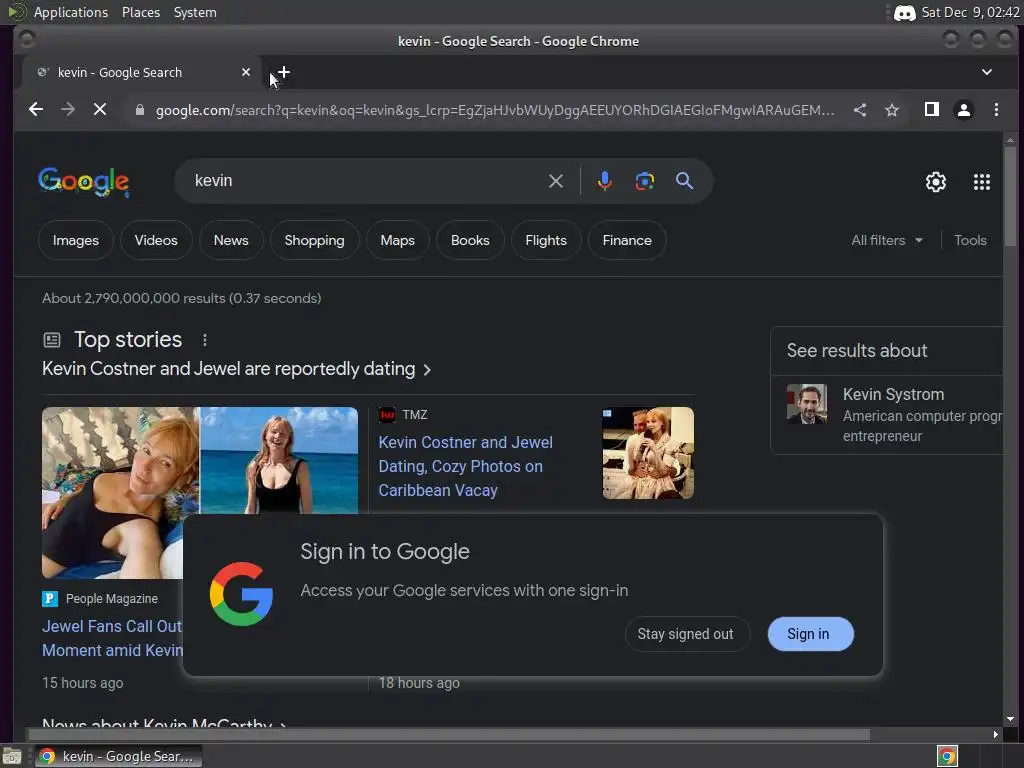The image size is (1024, 768).
Task: Clear the search query with X
Action: [556, 181]
